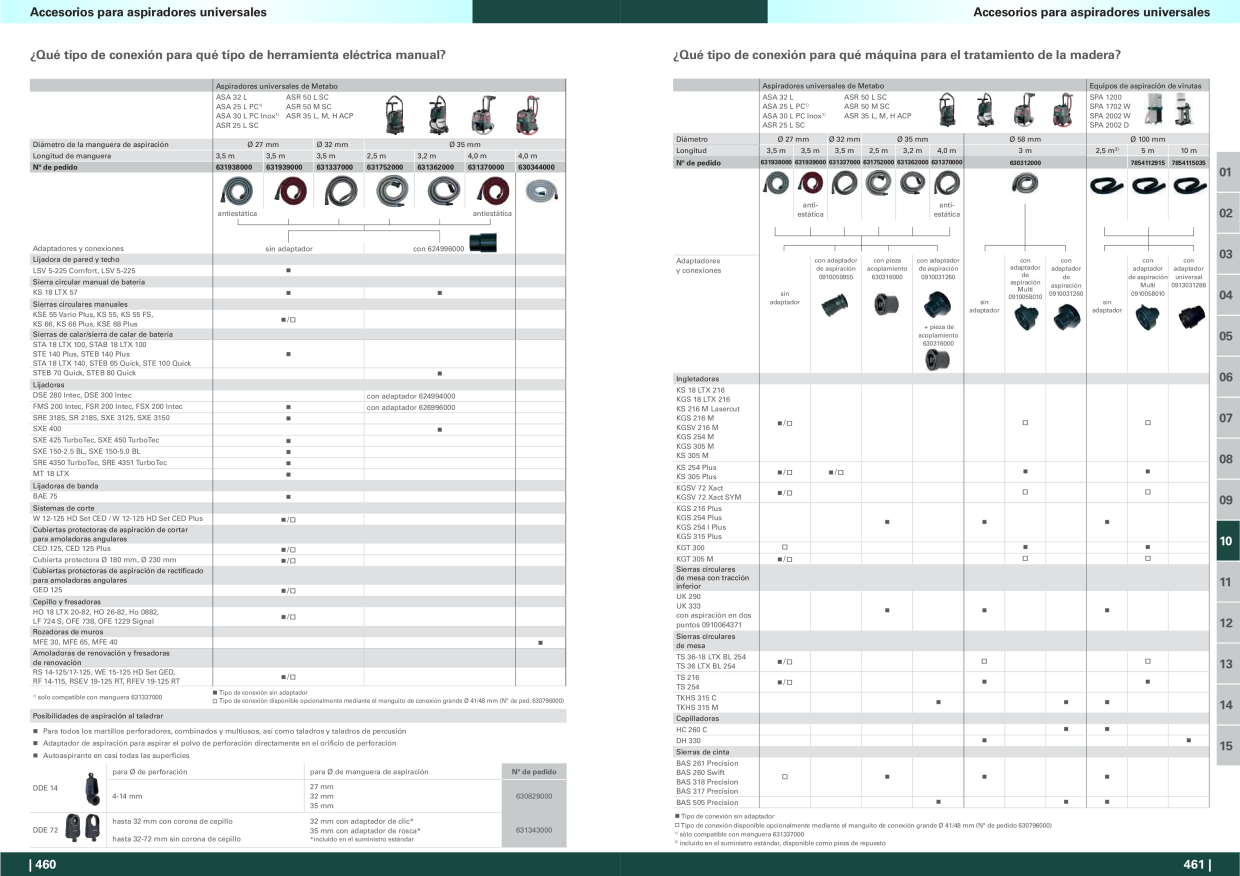Click page number 460
Image resolution: width=1240 pixels, height=876 pixels.
pos(44,865)
